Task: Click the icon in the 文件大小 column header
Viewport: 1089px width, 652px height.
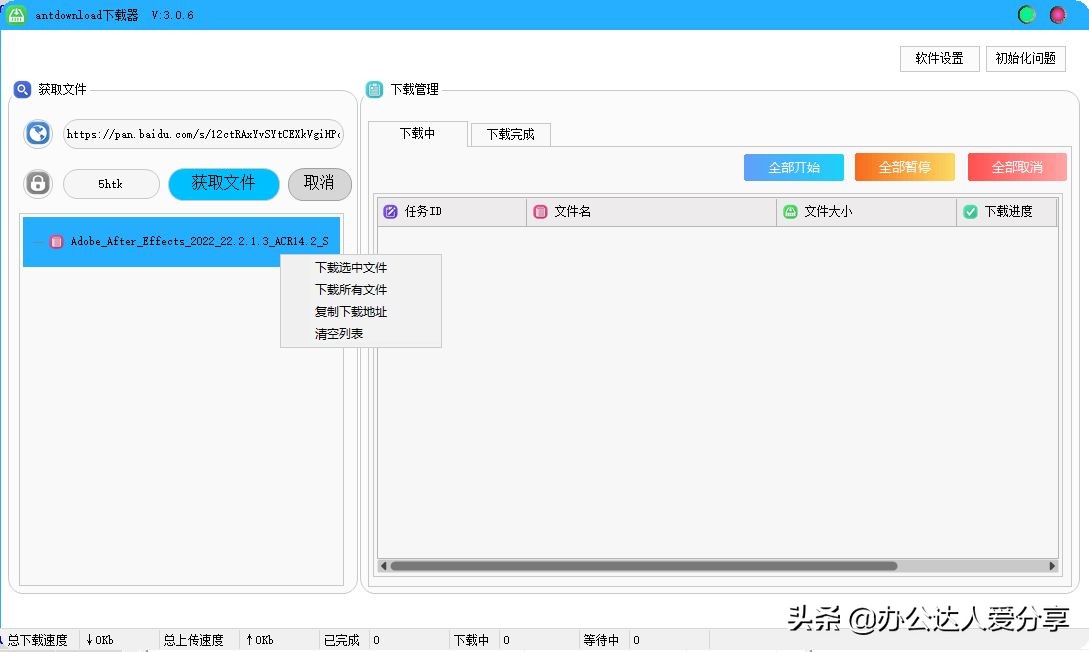Action: [x=789, y=211]
